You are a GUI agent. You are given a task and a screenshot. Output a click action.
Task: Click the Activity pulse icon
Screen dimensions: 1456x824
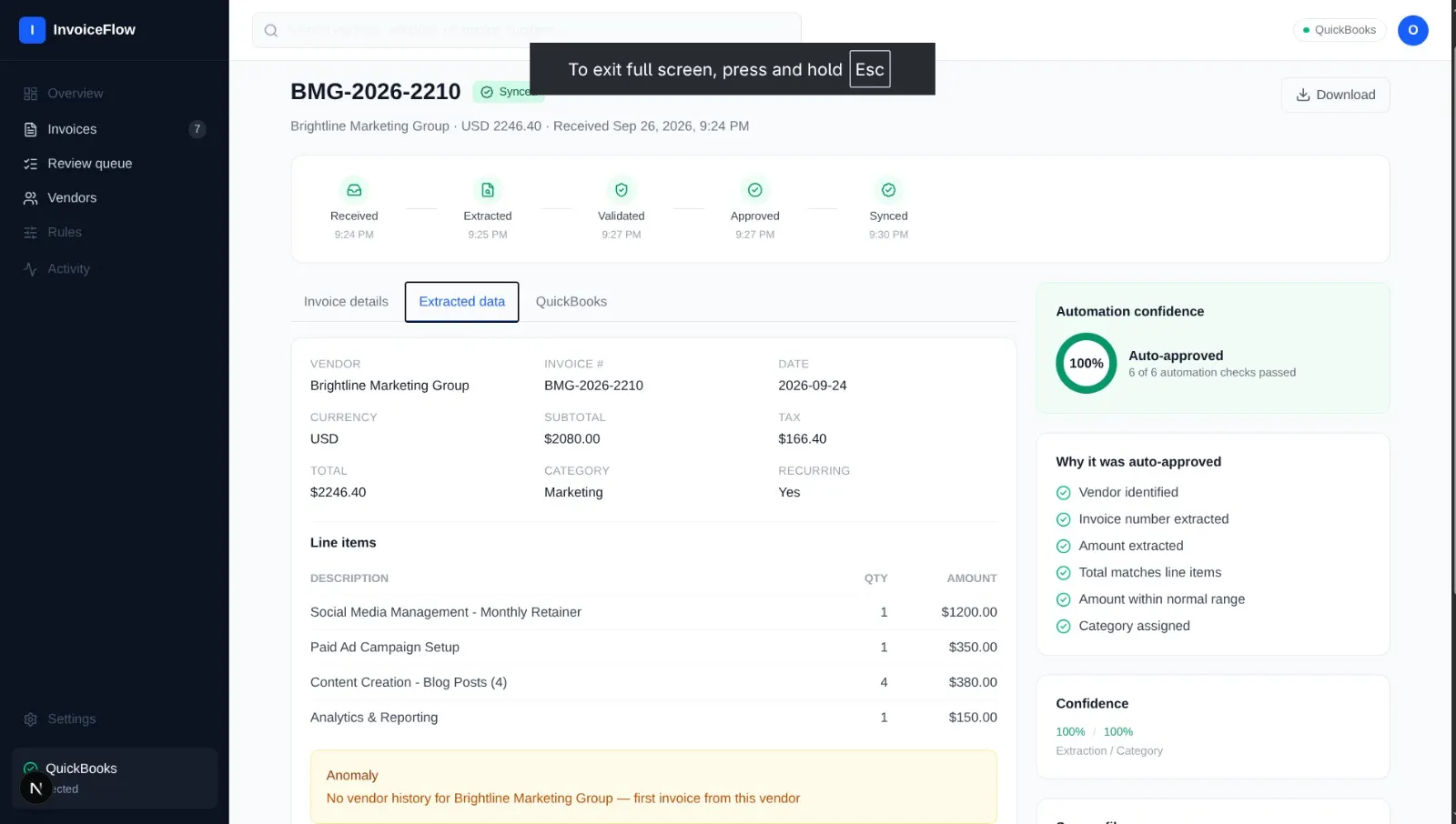(x=31, y=269)
